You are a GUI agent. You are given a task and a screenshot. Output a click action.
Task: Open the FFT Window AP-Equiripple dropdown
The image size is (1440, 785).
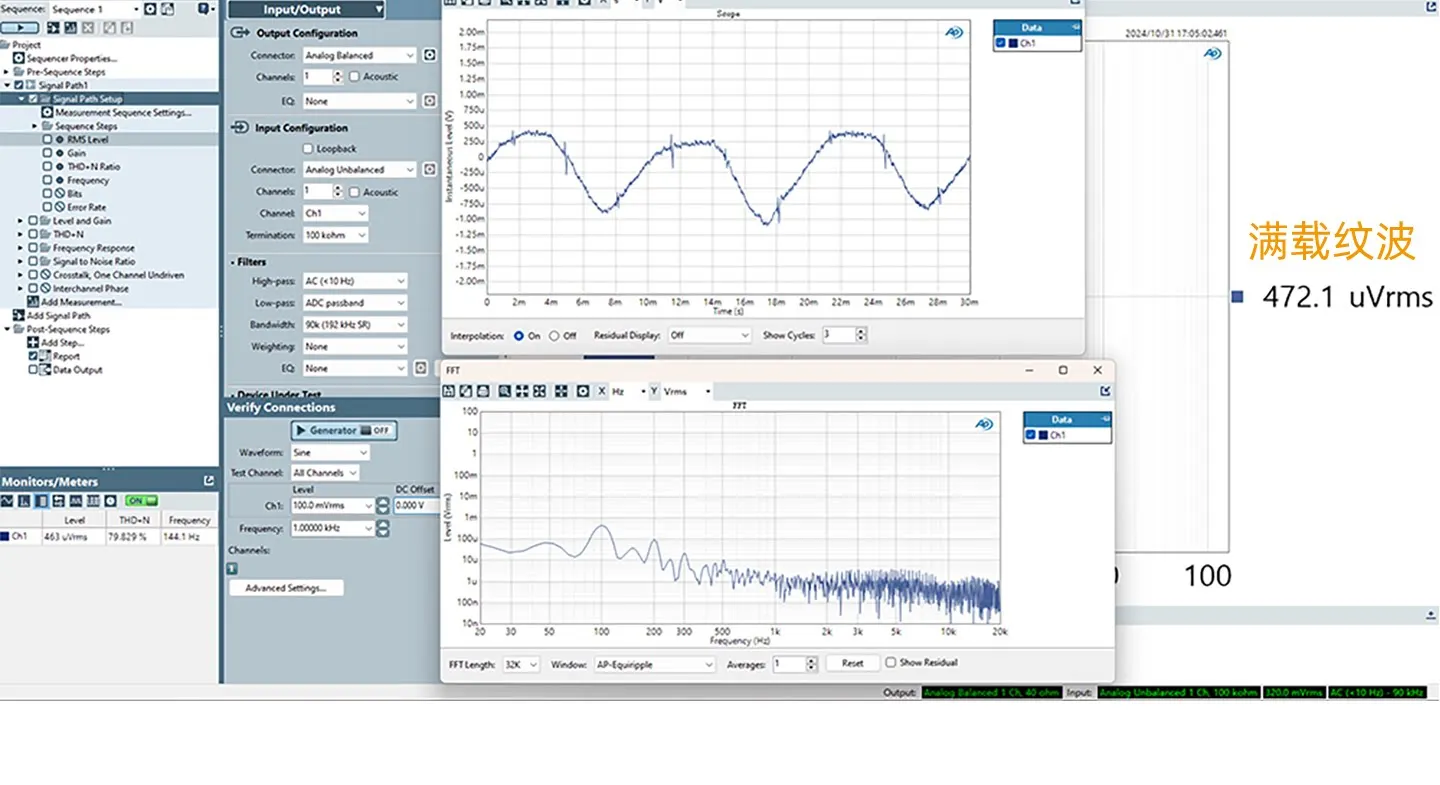[x=655, y=664]
